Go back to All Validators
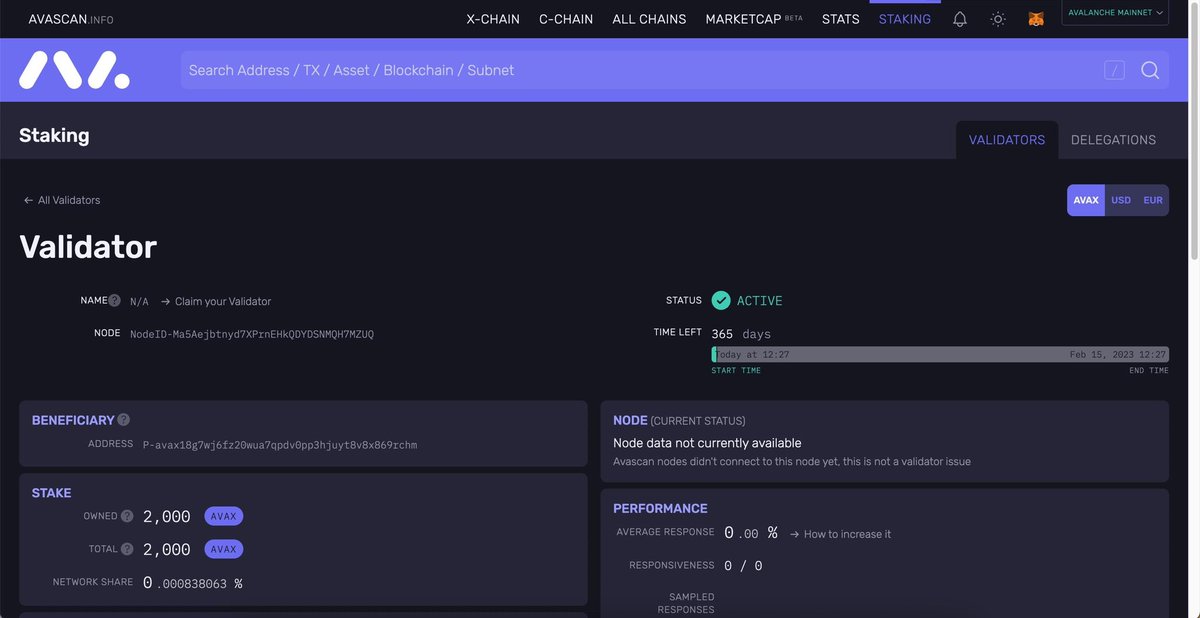The width and height of the screenshot is (1200, 618). coord(62,200)
